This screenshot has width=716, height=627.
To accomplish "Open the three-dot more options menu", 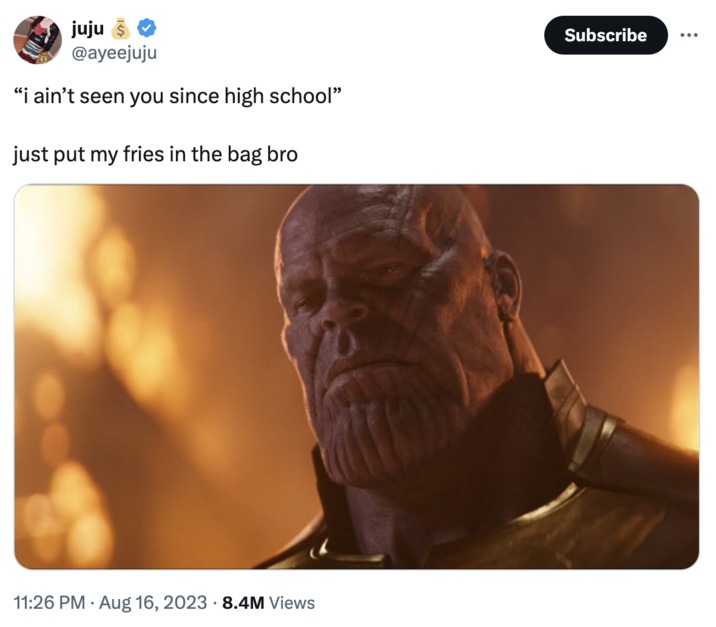I will pos(686,34).
